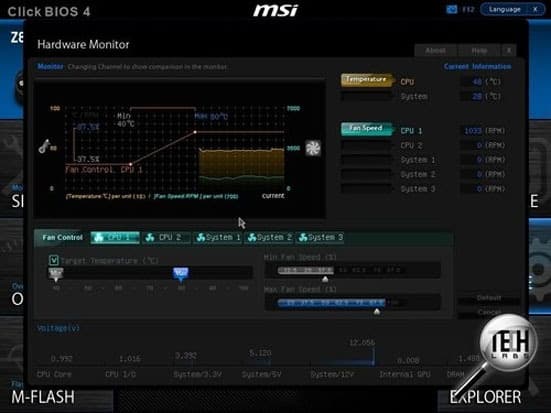Open EXPLORER in the background BIOS menu
This screenshot has height=413, width=551.
(485, 397)
